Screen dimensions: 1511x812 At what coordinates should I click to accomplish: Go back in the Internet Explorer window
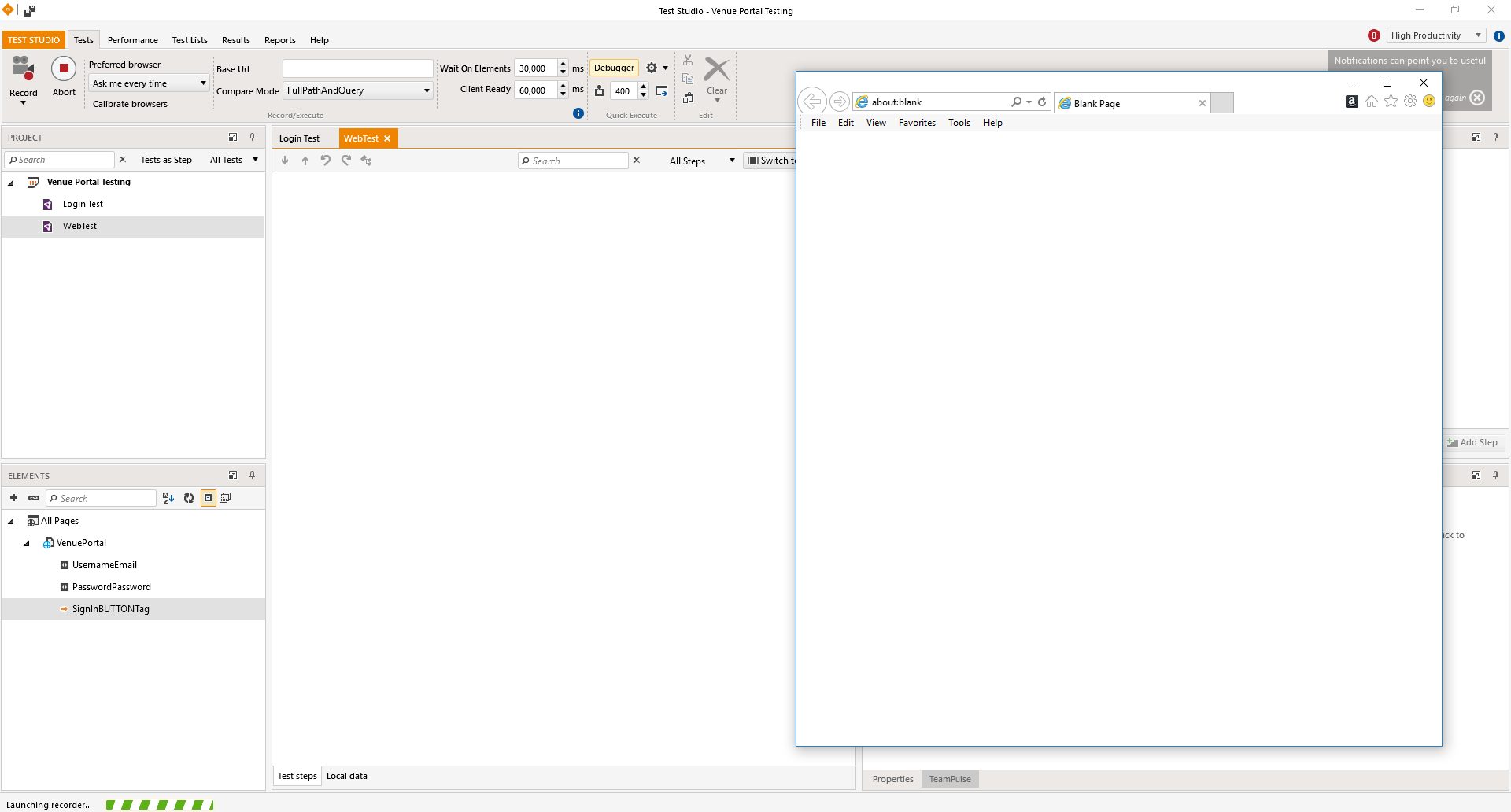tap(812, 101)
